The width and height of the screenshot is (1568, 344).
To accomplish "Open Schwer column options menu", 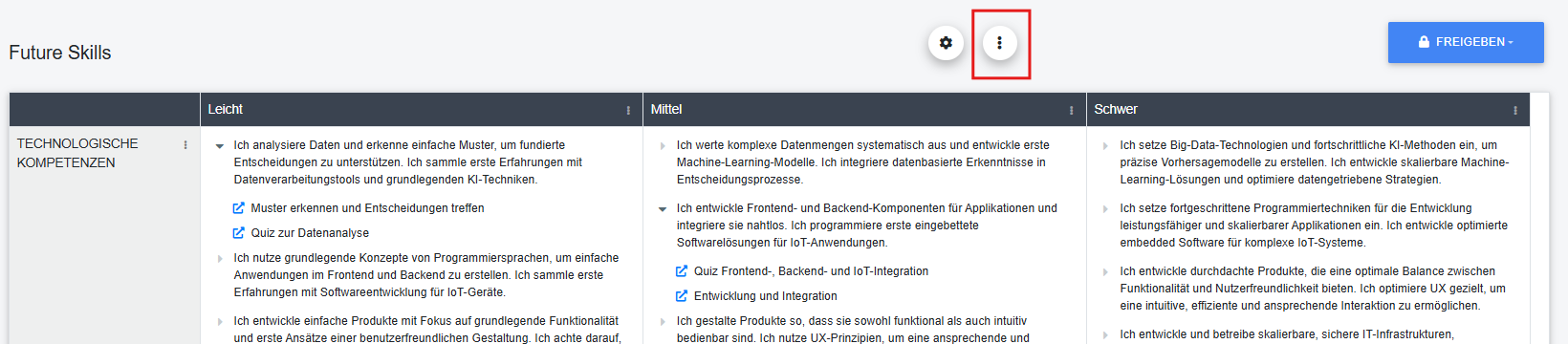I will click(1515, 110).
